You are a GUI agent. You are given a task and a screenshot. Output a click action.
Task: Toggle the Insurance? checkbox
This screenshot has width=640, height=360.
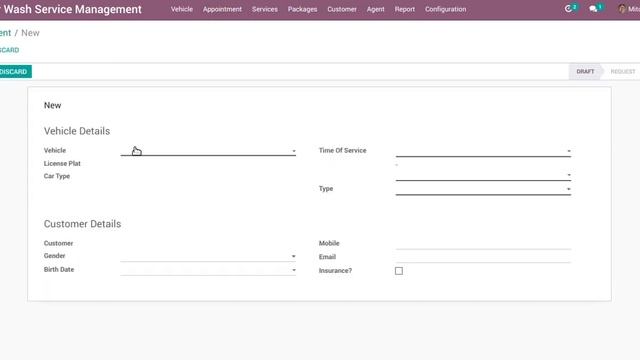(399, 271)
